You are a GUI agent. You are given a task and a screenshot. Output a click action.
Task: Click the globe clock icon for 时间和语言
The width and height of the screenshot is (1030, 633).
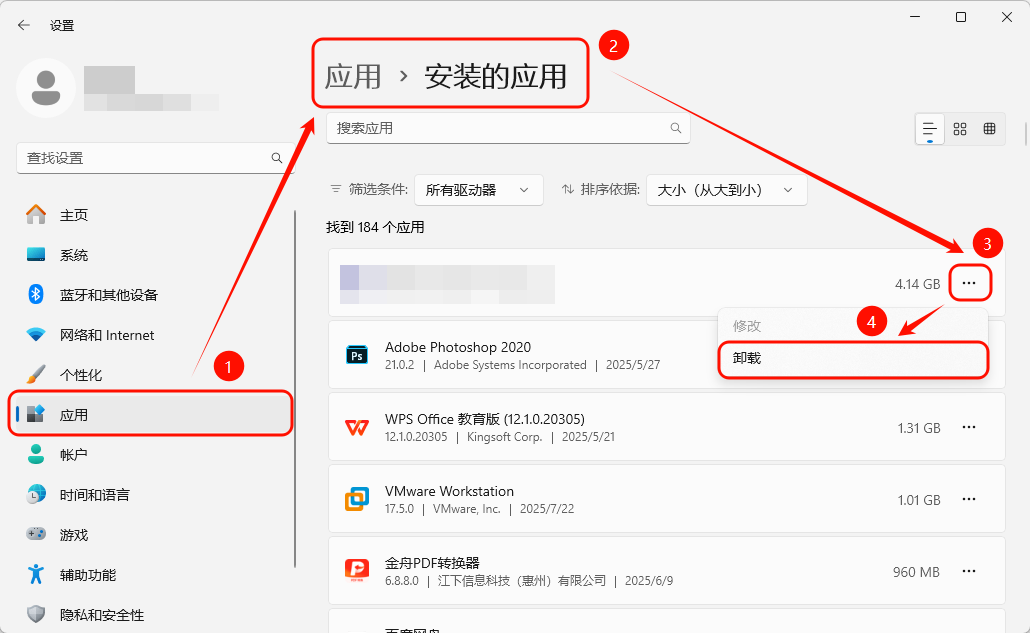tap(36, 494)
